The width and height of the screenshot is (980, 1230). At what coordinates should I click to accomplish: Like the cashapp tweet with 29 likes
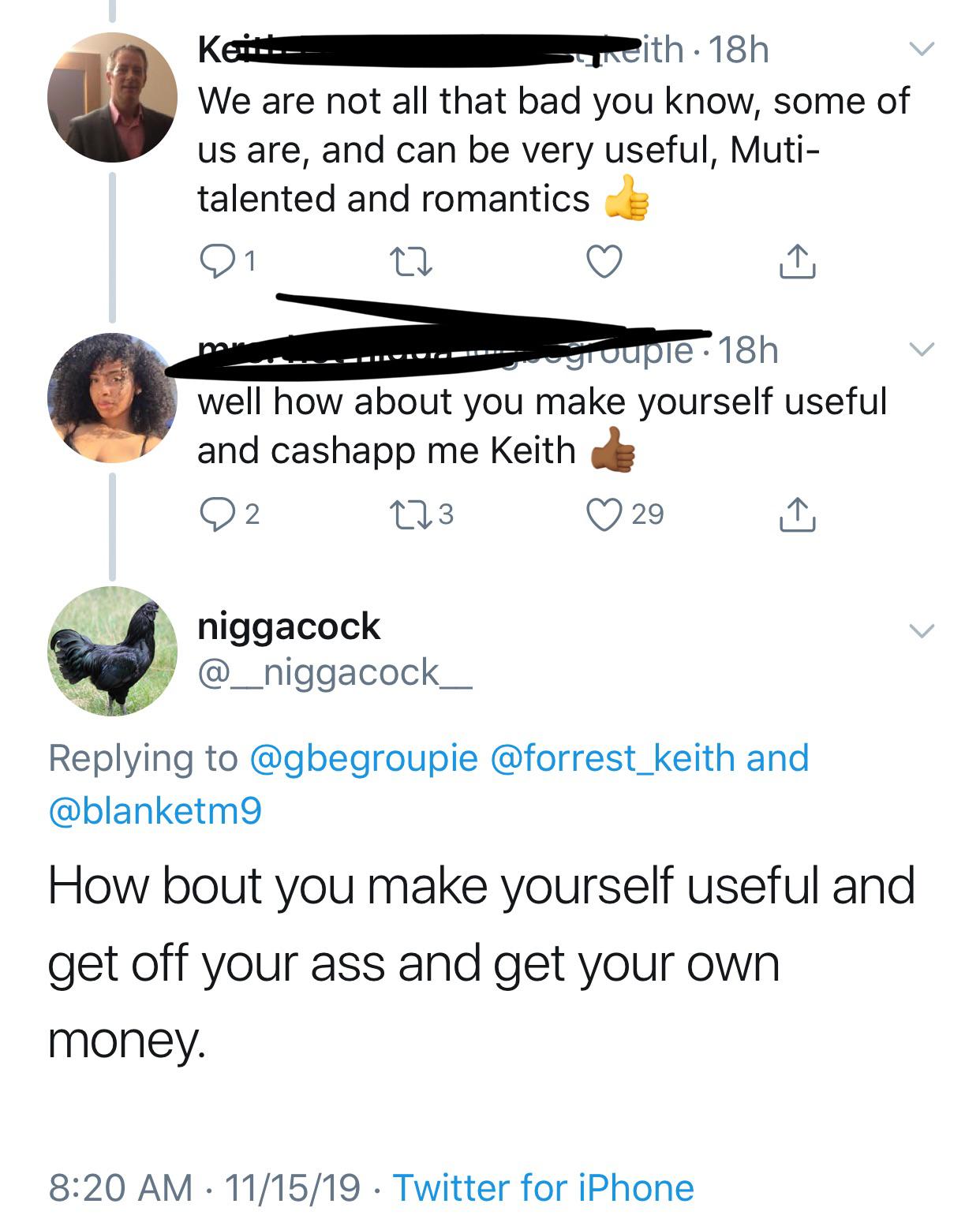(x=605, y=514)
